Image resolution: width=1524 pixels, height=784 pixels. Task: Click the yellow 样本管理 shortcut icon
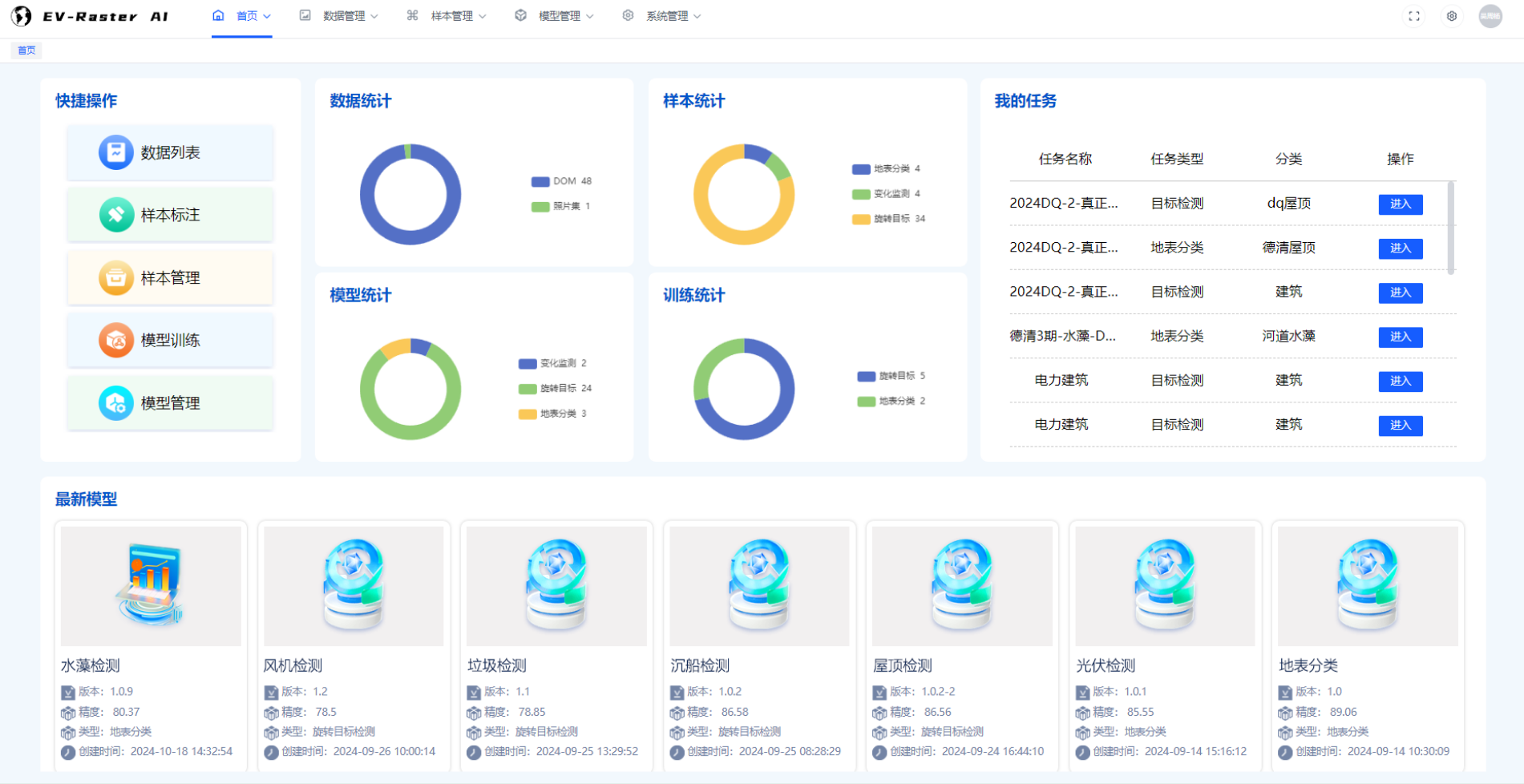click(x=116, y=277)
